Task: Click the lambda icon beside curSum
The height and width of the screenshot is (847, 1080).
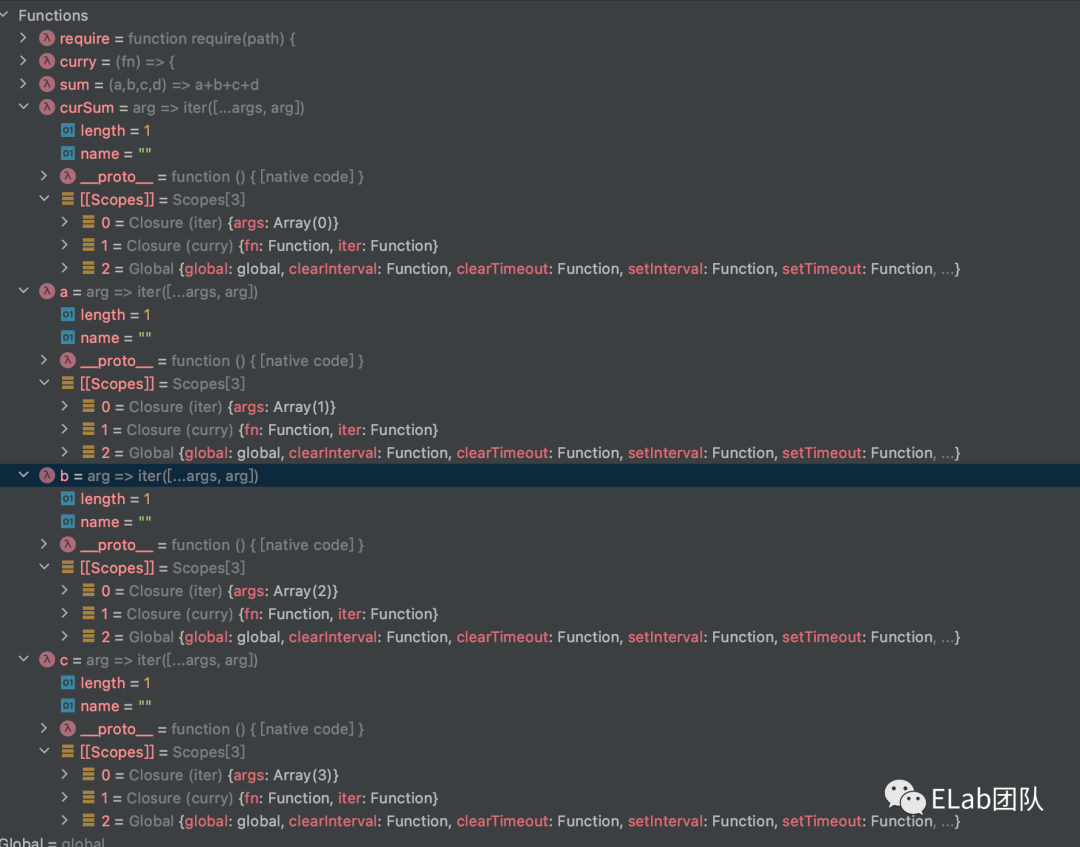Action: point(47,107)
